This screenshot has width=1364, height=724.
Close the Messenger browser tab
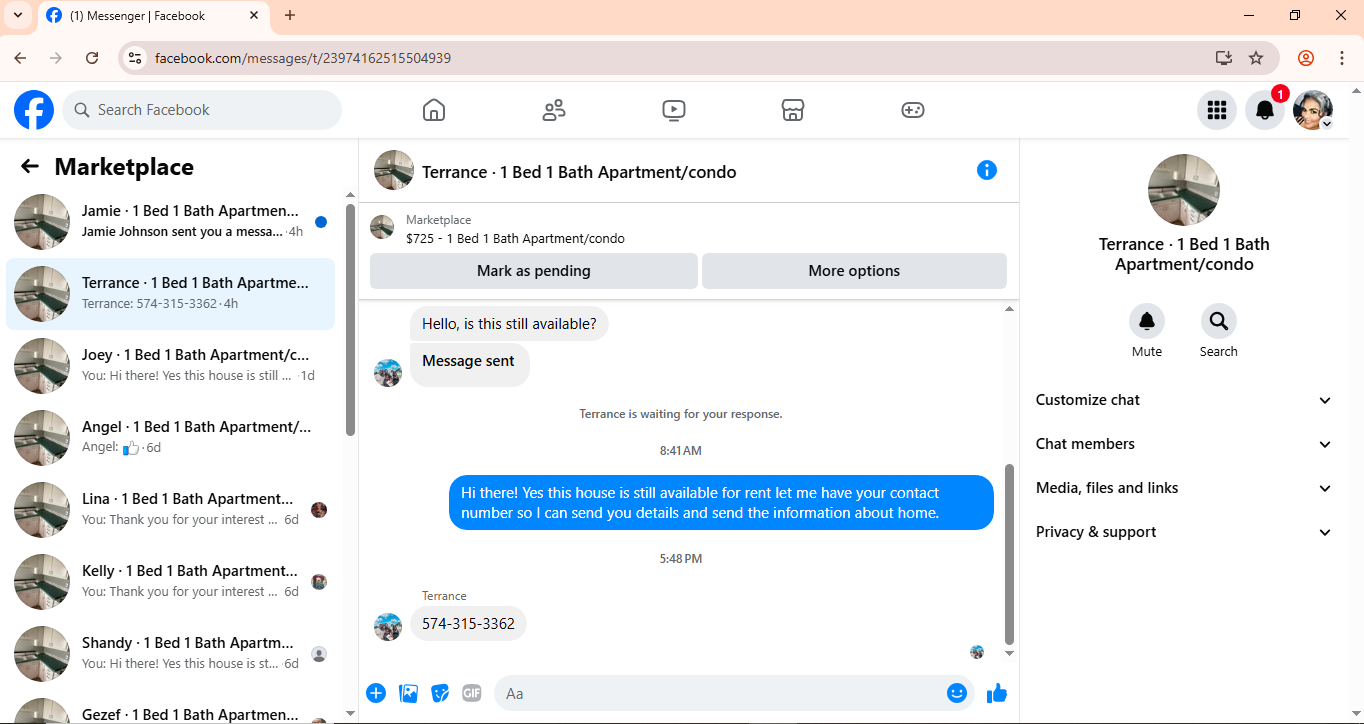pyautogui.click(x=254, y=15)
